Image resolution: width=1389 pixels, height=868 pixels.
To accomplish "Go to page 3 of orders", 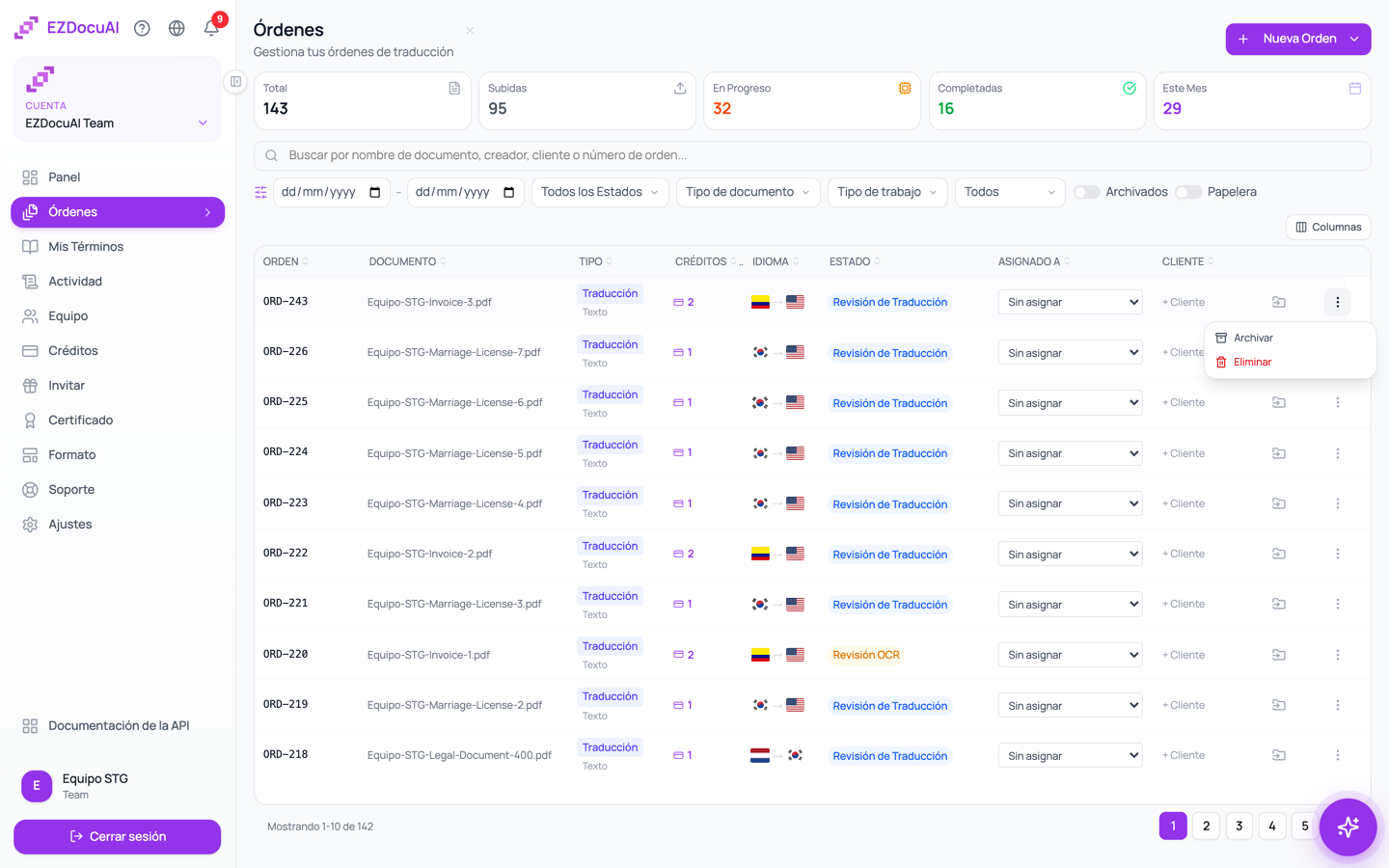I will coord(1239,826).
